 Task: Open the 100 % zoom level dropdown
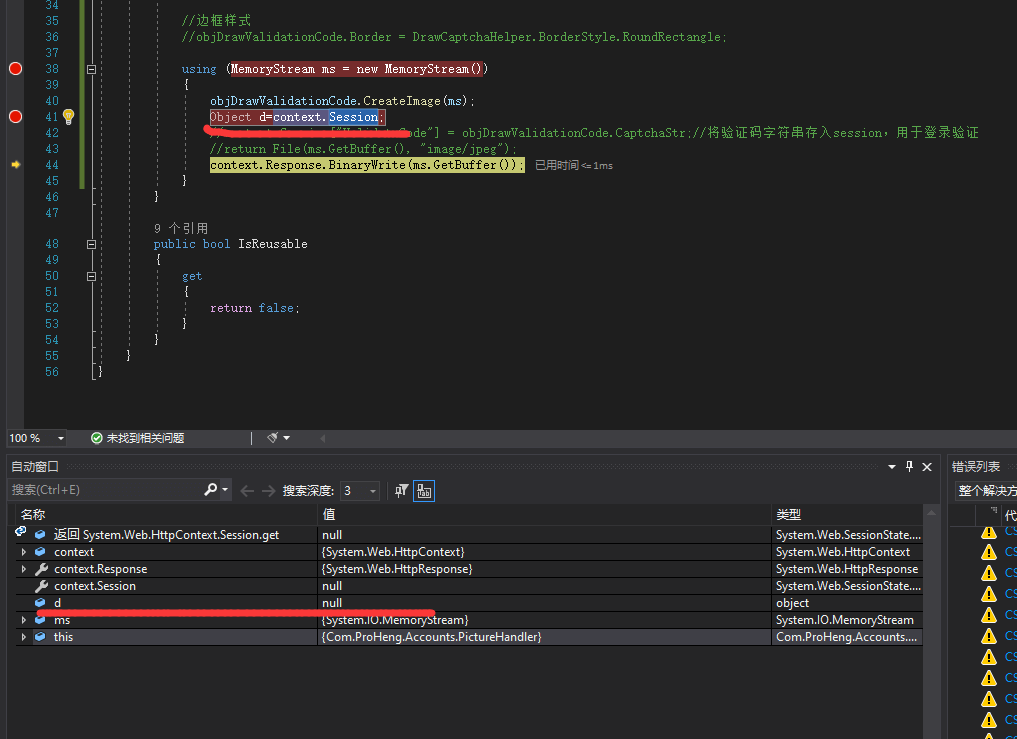(61, 438)
